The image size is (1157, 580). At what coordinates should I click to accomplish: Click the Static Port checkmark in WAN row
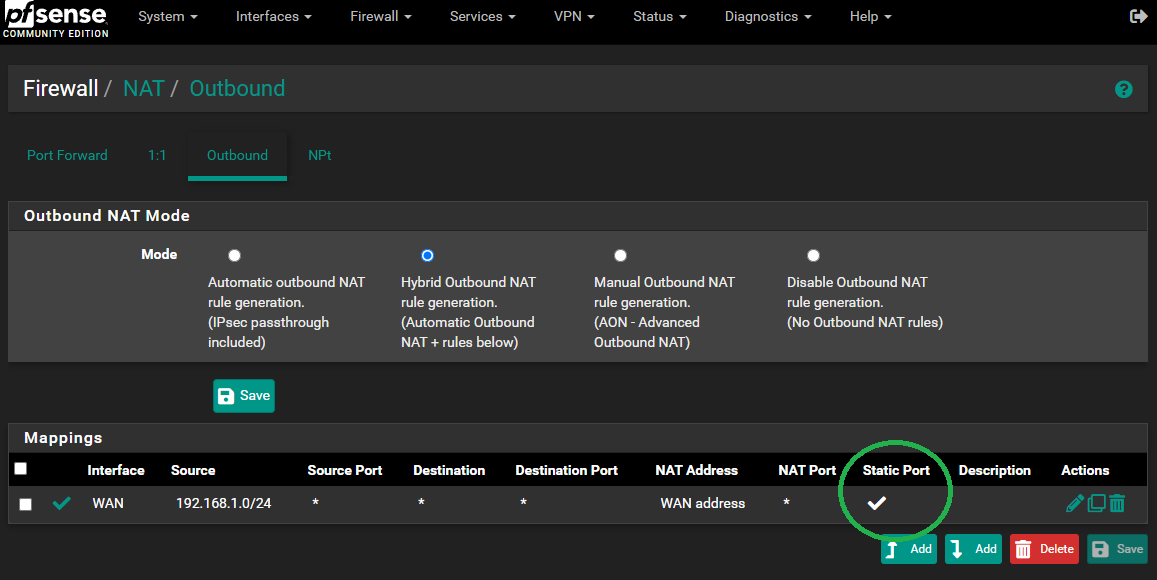[877, 503]
